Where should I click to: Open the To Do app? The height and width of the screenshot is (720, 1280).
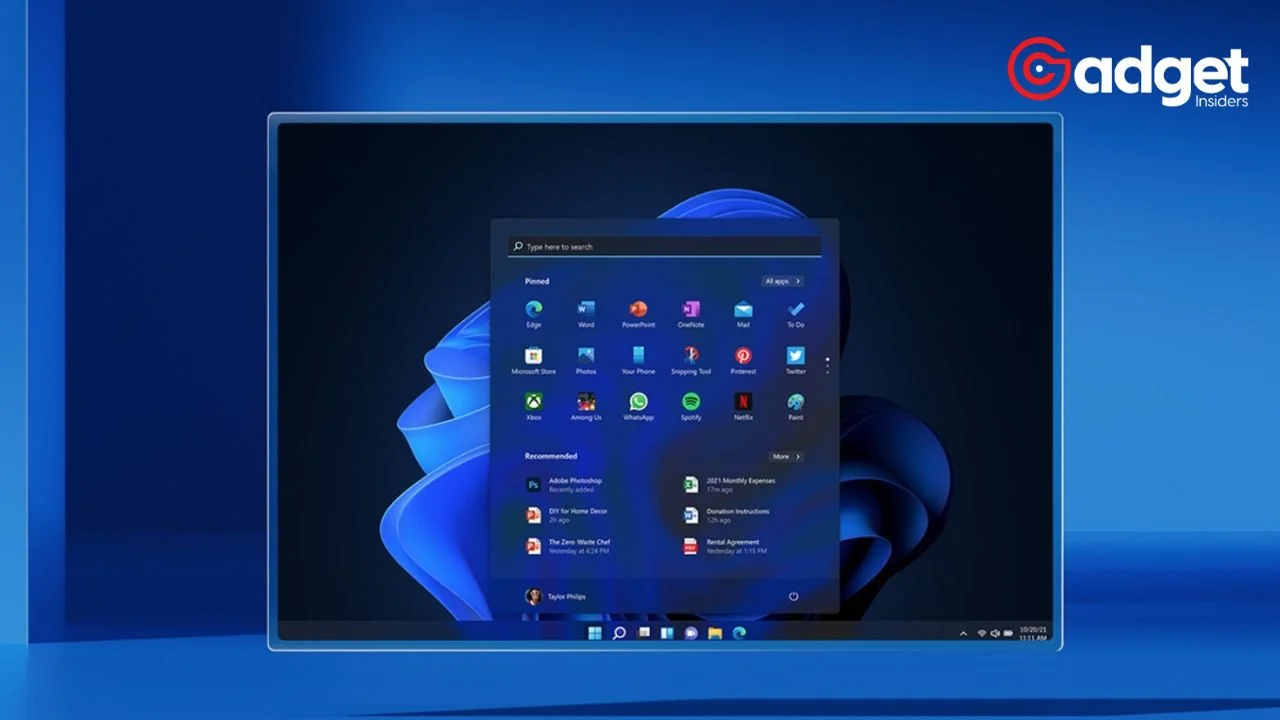coord(795,314)
